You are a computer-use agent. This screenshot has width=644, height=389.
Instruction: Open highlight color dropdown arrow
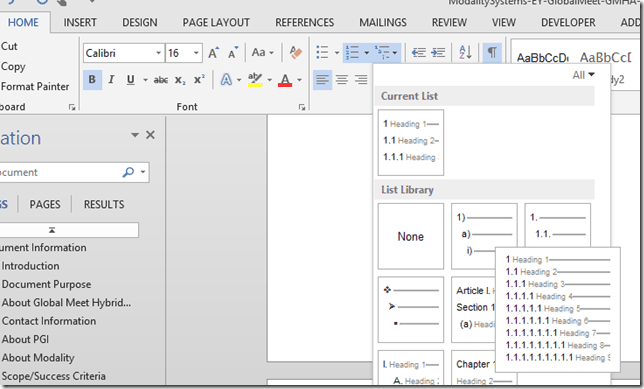pos(269,80)
